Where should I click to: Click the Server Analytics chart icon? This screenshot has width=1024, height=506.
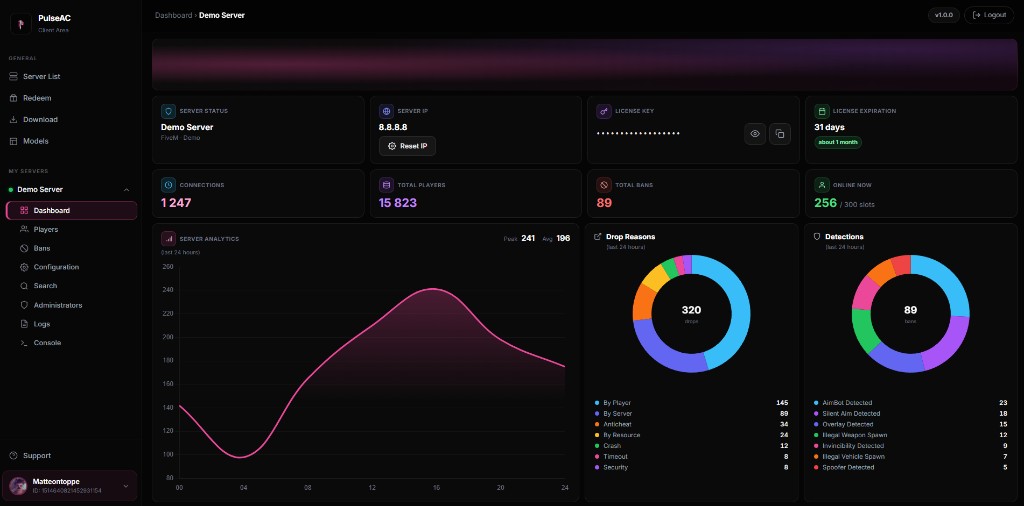(x=168, y=239)
